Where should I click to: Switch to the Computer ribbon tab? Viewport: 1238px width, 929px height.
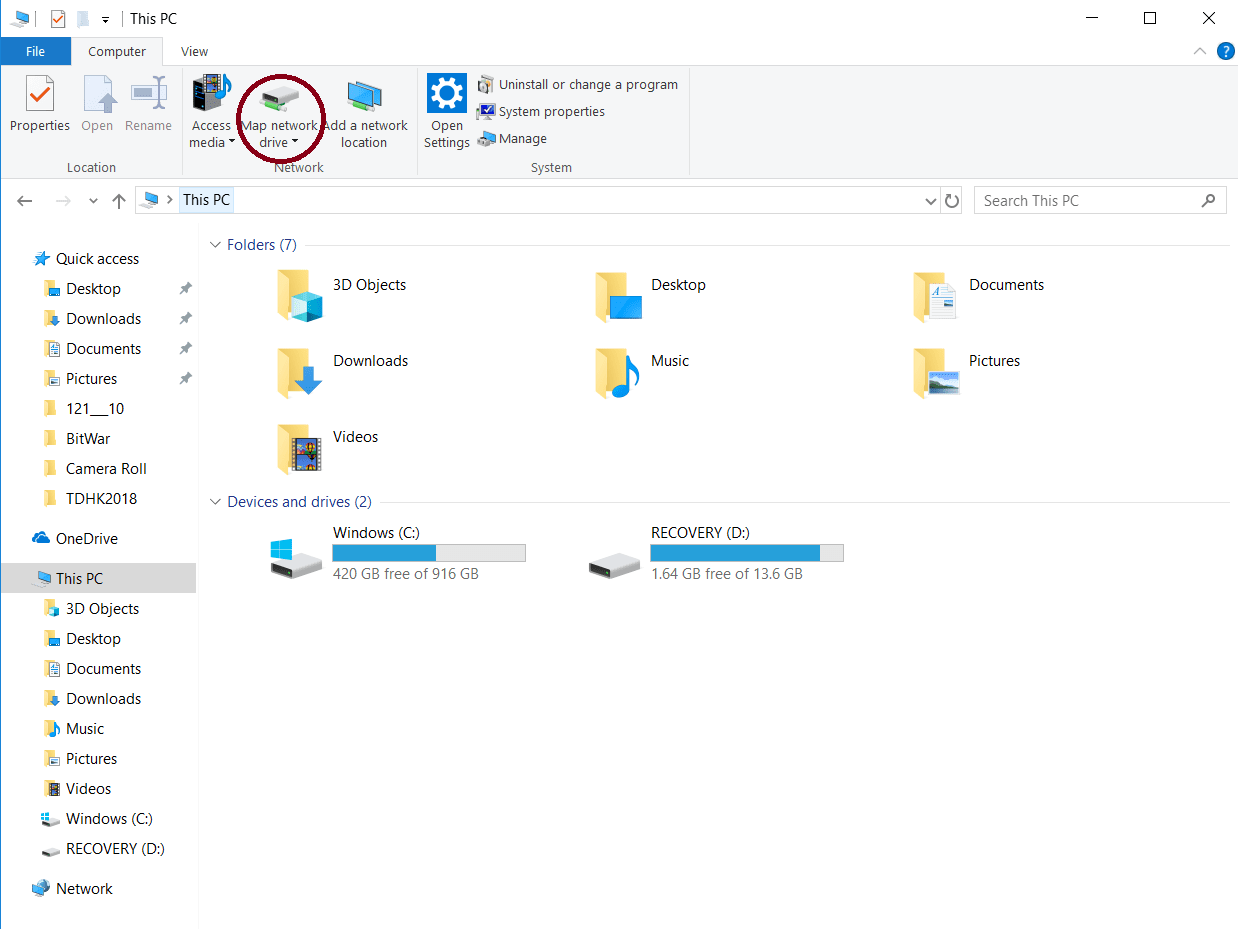(x=117, y=52)
